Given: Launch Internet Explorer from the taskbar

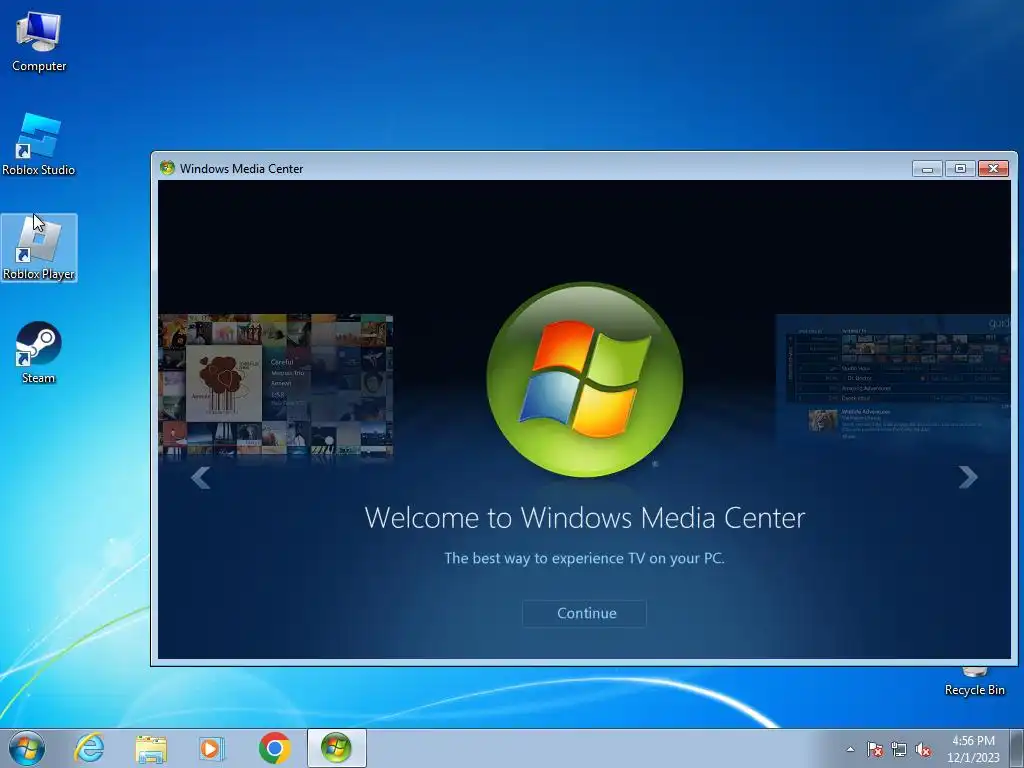Looking at the screenshot, I should coord(89,748).
